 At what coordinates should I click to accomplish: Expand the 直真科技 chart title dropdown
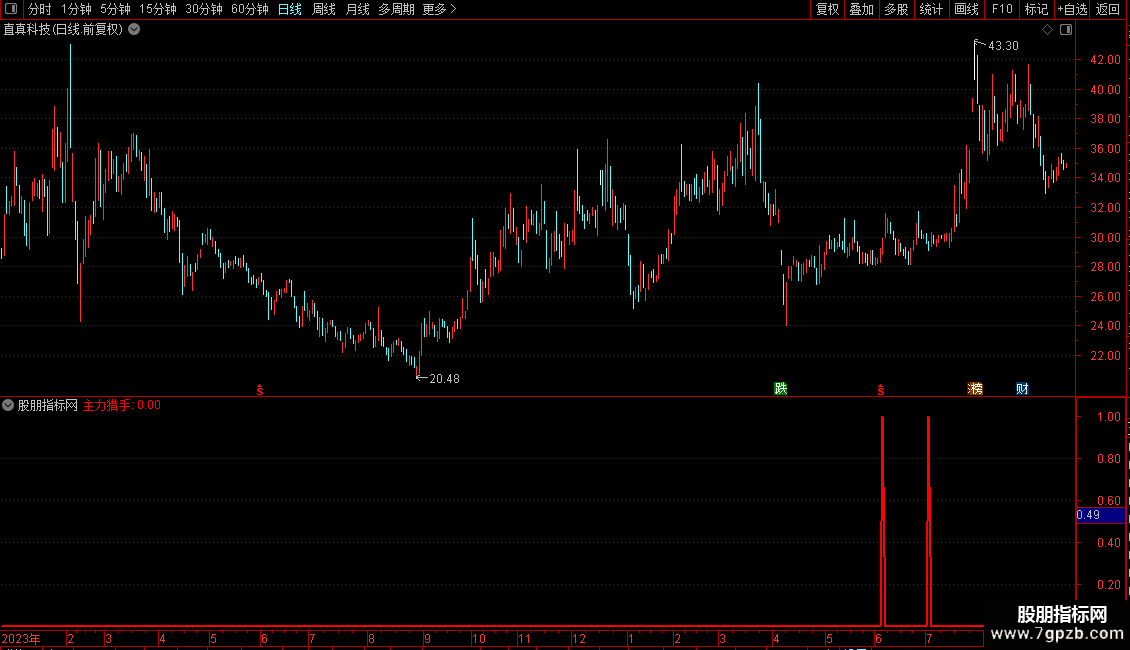pos(134,30)
